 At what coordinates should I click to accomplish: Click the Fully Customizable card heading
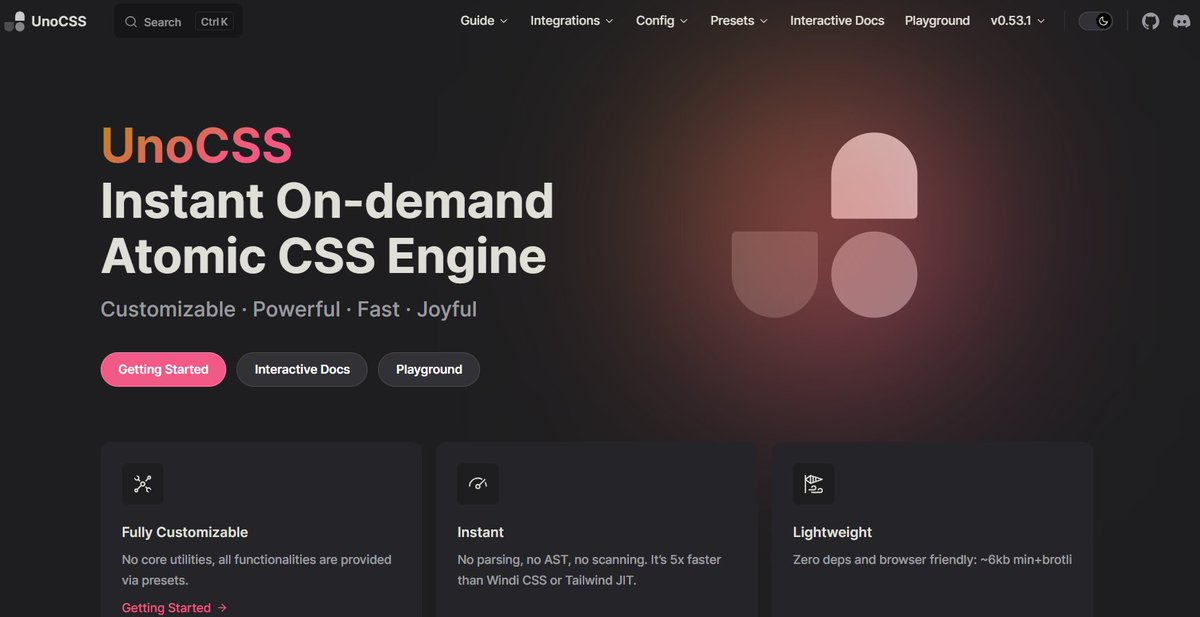point(185,532)
